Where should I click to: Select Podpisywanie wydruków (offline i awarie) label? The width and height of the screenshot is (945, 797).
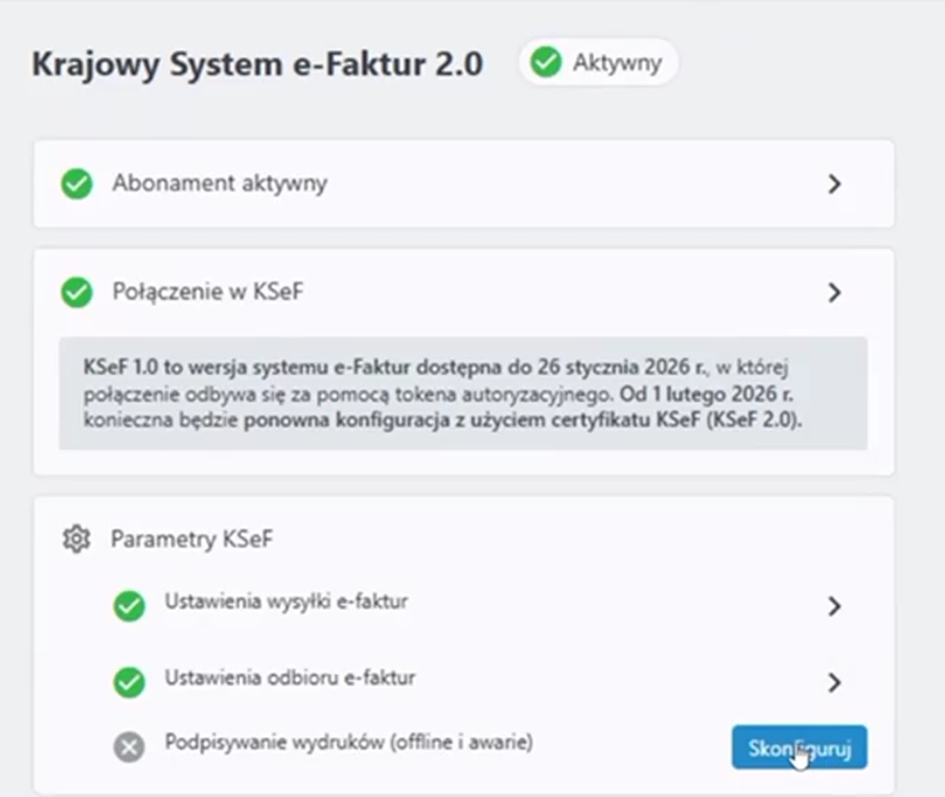(x=349, y=743)
